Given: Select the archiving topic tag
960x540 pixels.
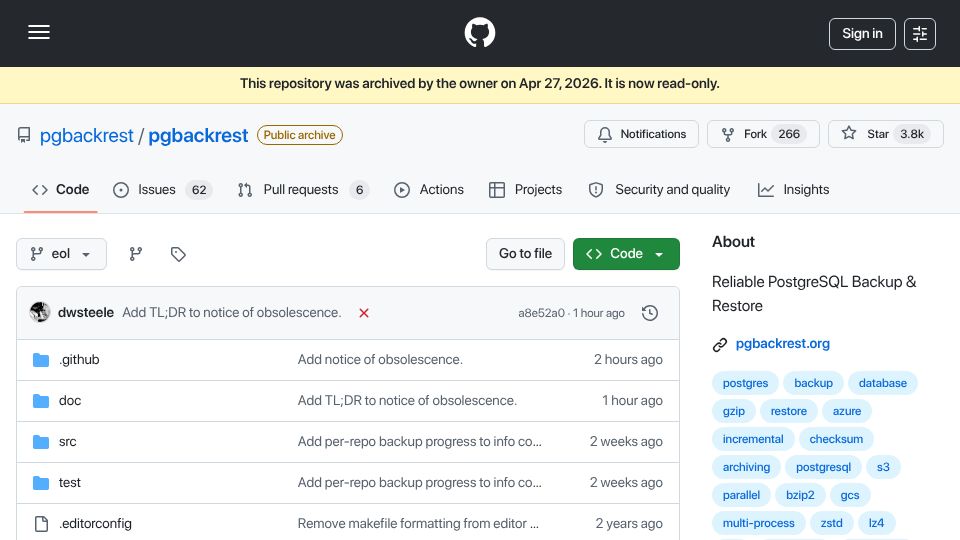Looking at the screenshot, I should [x=746, y=467].
